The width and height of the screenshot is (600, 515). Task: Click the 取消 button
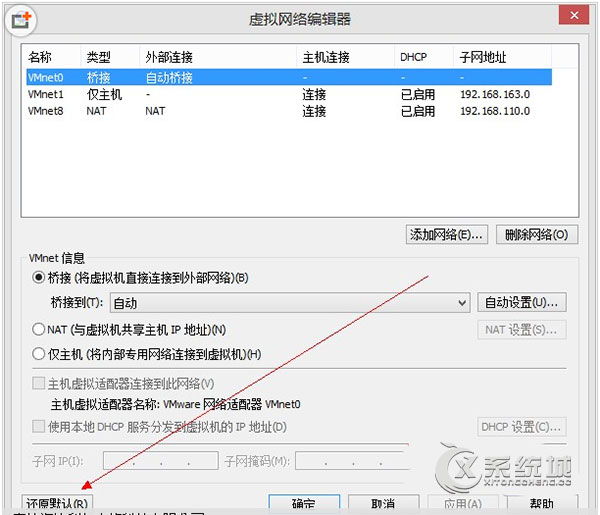click(x=383, y=503)
